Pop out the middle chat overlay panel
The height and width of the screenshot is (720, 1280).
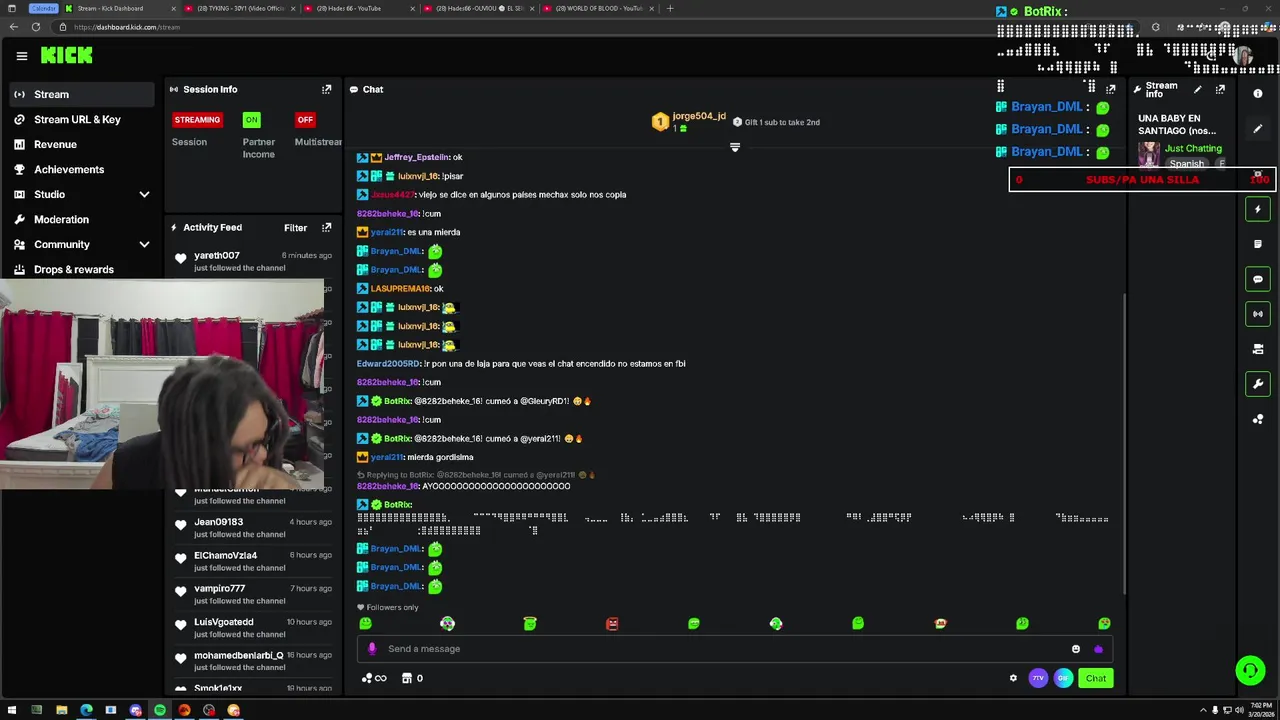coord(1110,89)
